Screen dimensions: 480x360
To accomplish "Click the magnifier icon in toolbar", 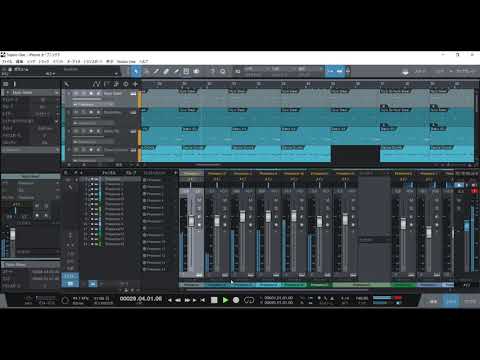I will 222,71.
